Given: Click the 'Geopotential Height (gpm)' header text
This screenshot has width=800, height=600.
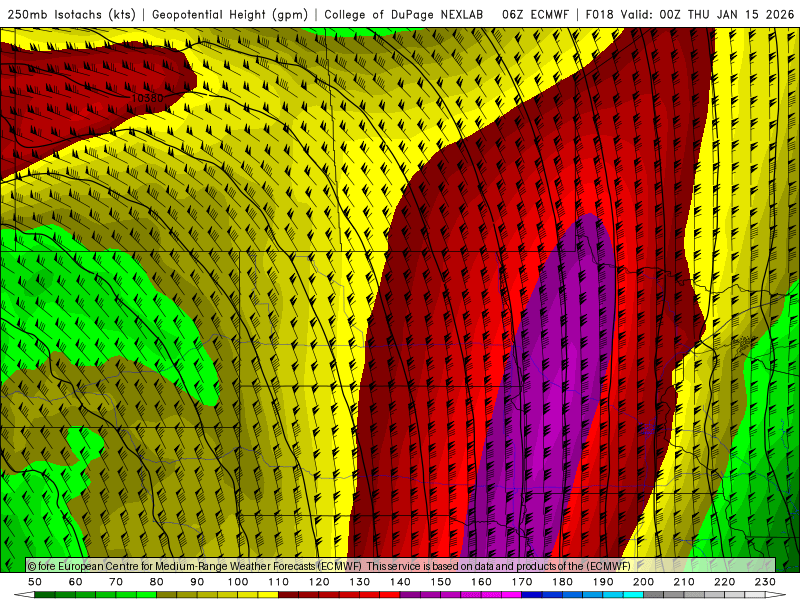Looking at the screenshot, I should [230, 15].
